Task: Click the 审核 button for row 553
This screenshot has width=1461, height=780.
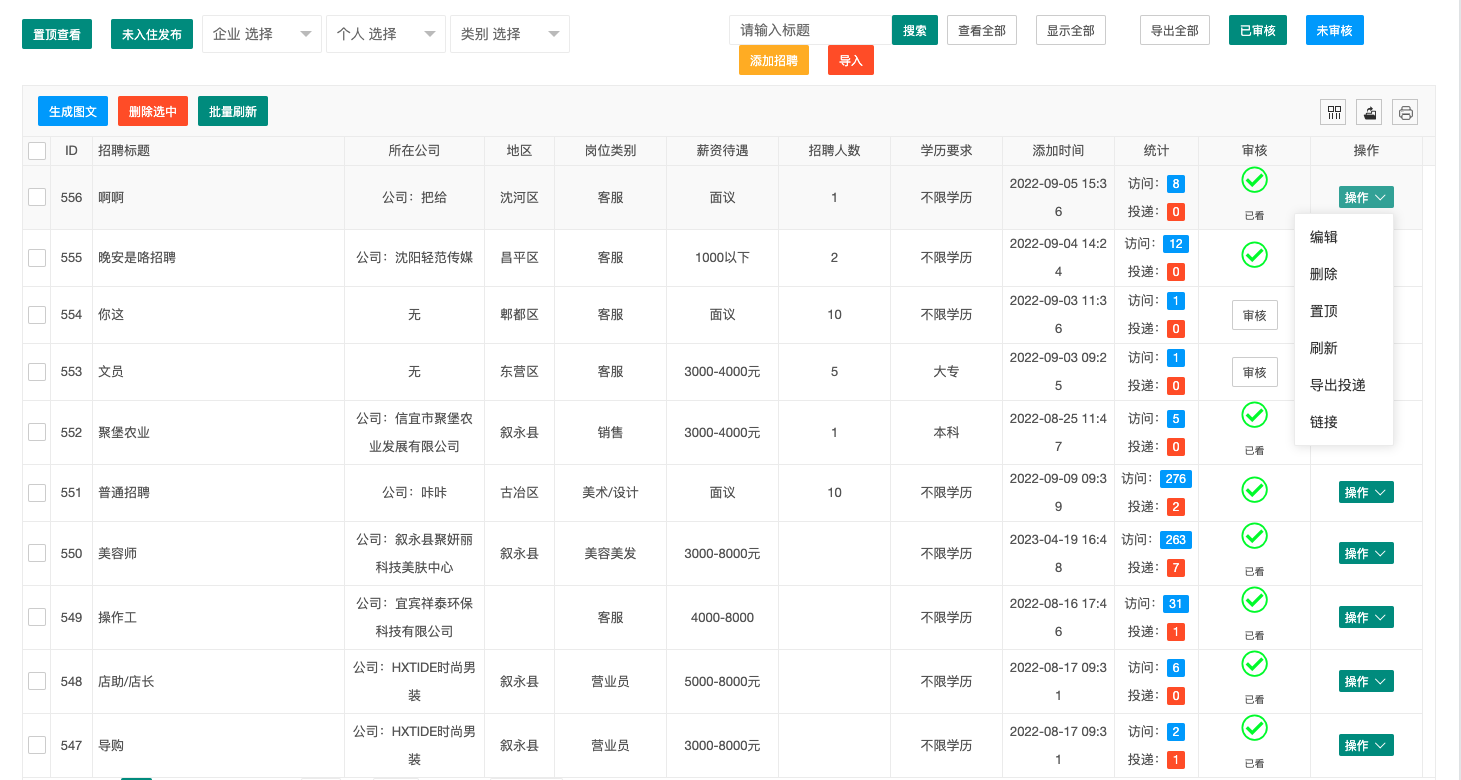Action: (x=1255, y=372)
